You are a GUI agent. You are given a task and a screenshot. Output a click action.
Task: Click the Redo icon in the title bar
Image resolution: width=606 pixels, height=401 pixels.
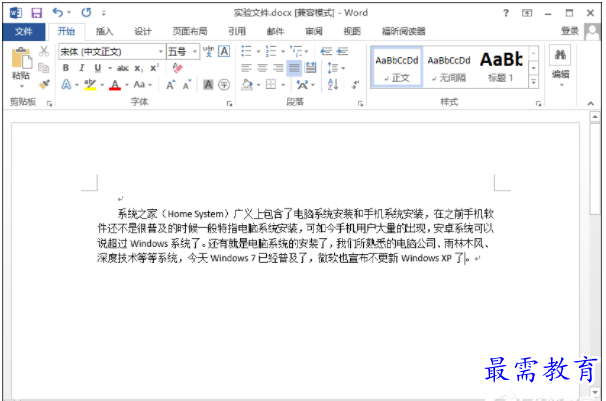click(86, 13)
